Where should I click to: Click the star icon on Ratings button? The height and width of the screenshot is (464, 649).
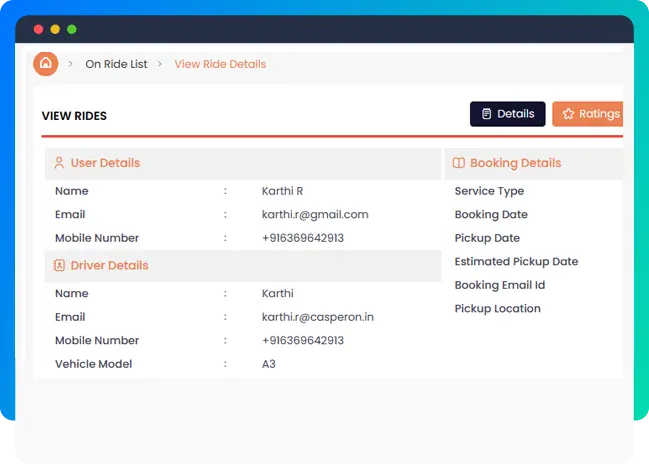pos(567,114)
